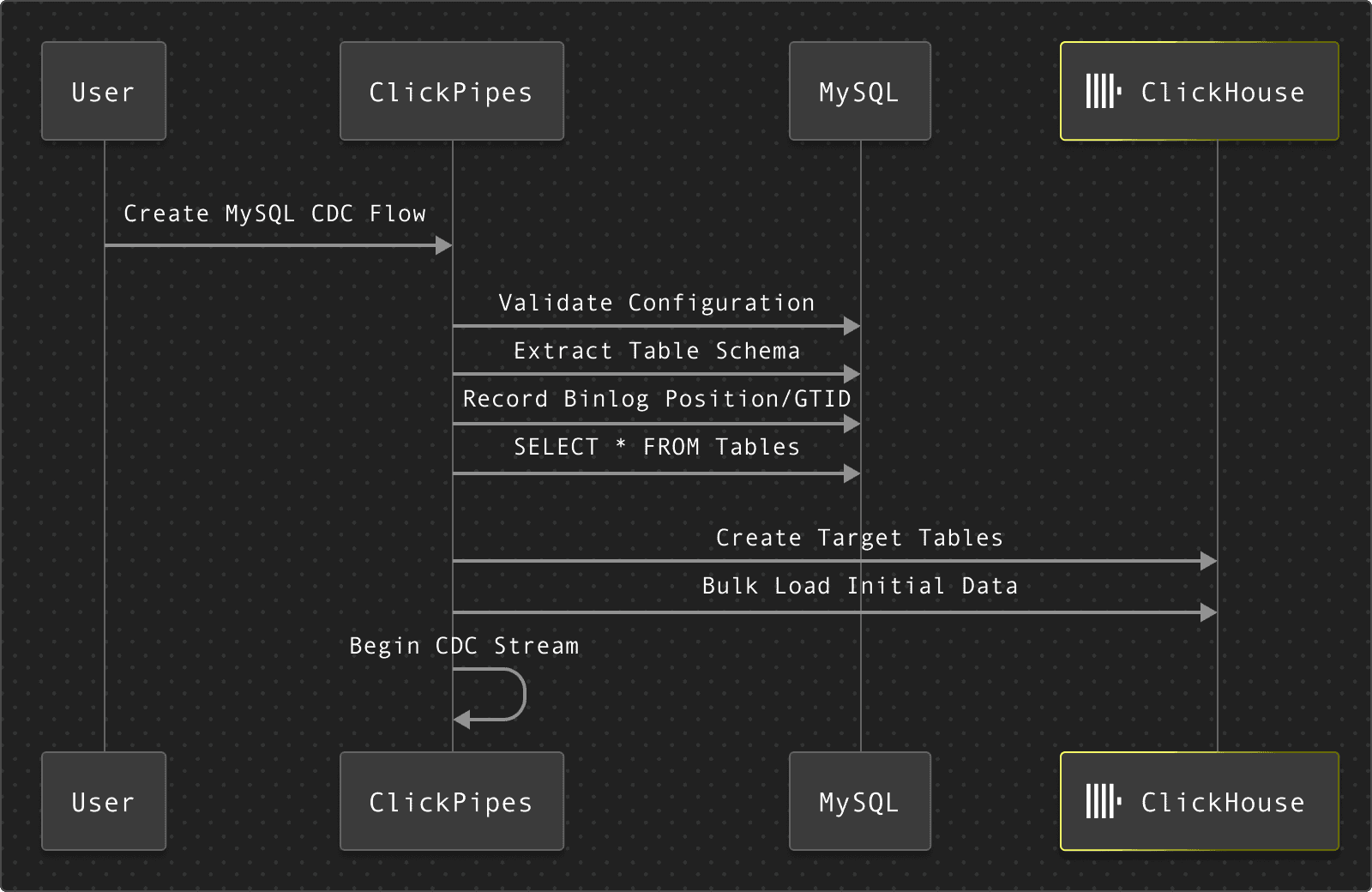
Task: Click the Extract Table Schema message label
Action: coord(657,351)
